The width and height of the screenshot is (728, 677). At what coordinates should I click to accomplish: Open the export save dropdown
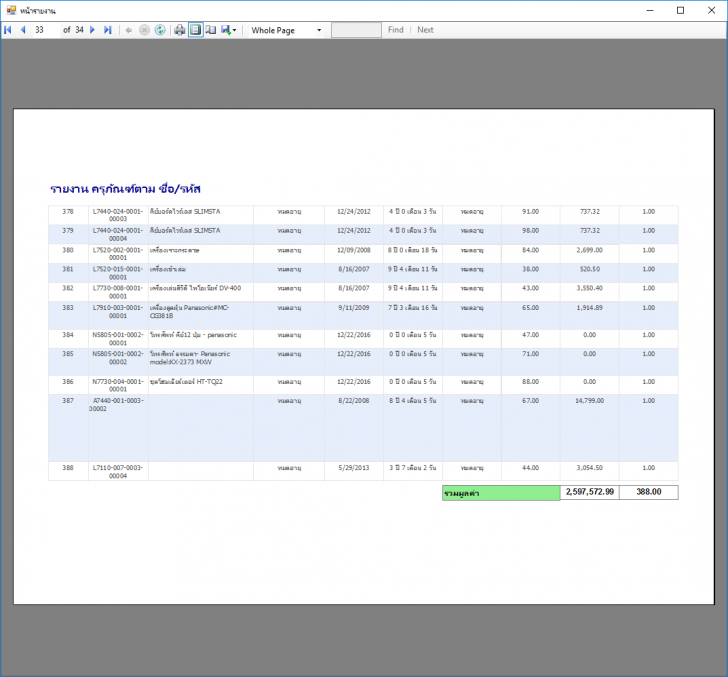point(228,30)
